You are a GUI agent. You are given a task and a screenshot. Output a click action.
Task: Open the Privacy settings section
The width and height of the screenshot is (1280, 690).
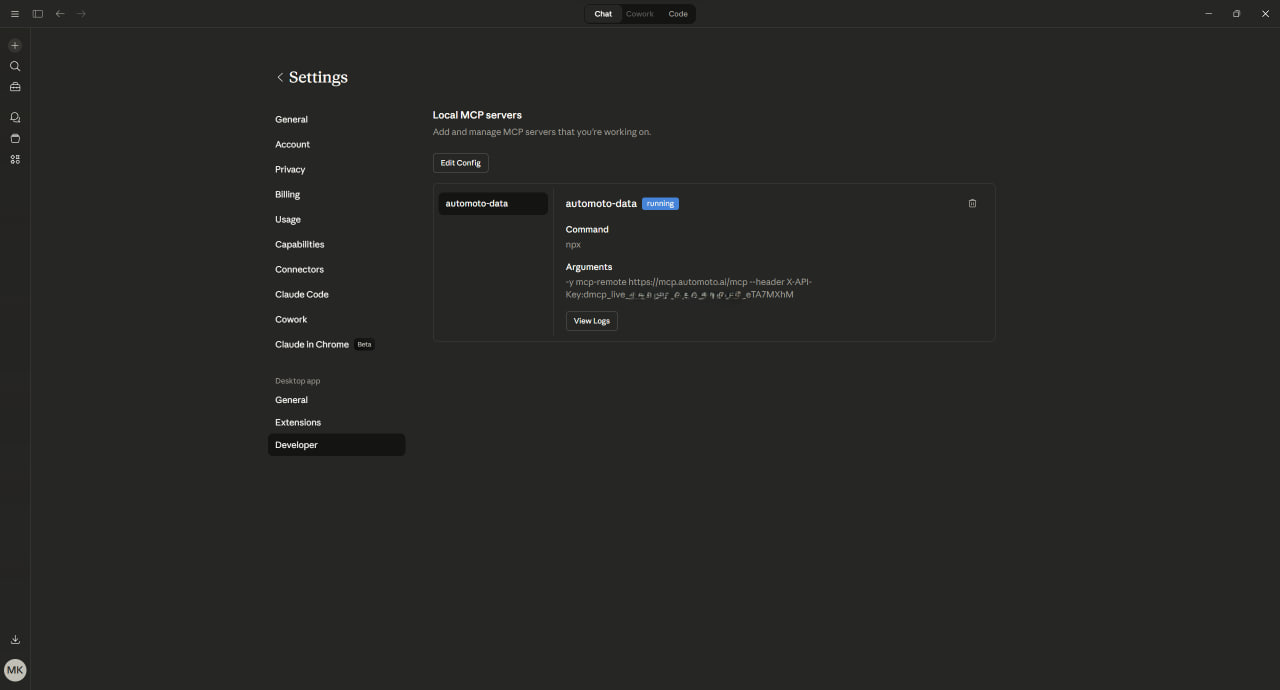(x=290, y=170)
